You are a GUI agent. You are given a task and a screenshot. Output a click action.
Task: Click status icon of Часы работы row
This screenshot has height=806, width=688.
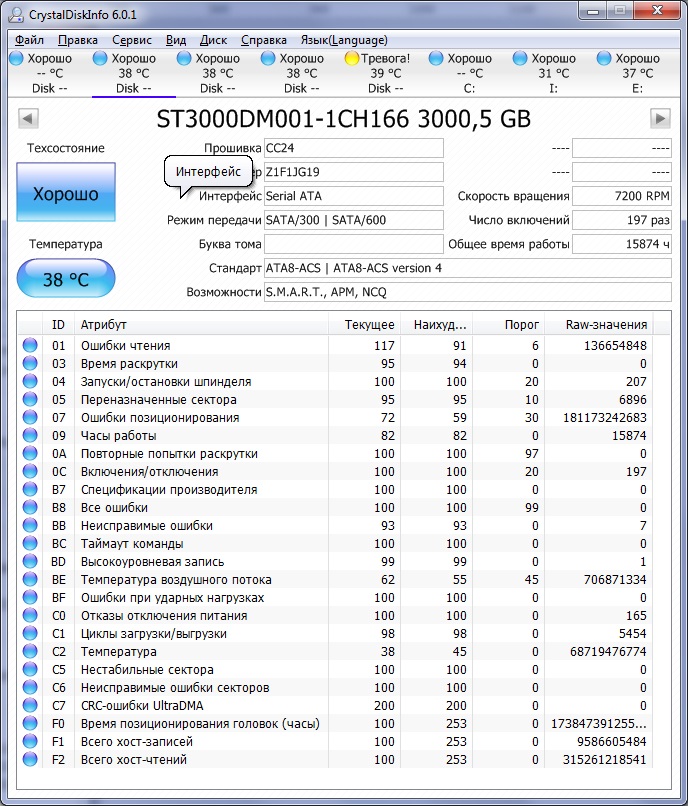30,435
